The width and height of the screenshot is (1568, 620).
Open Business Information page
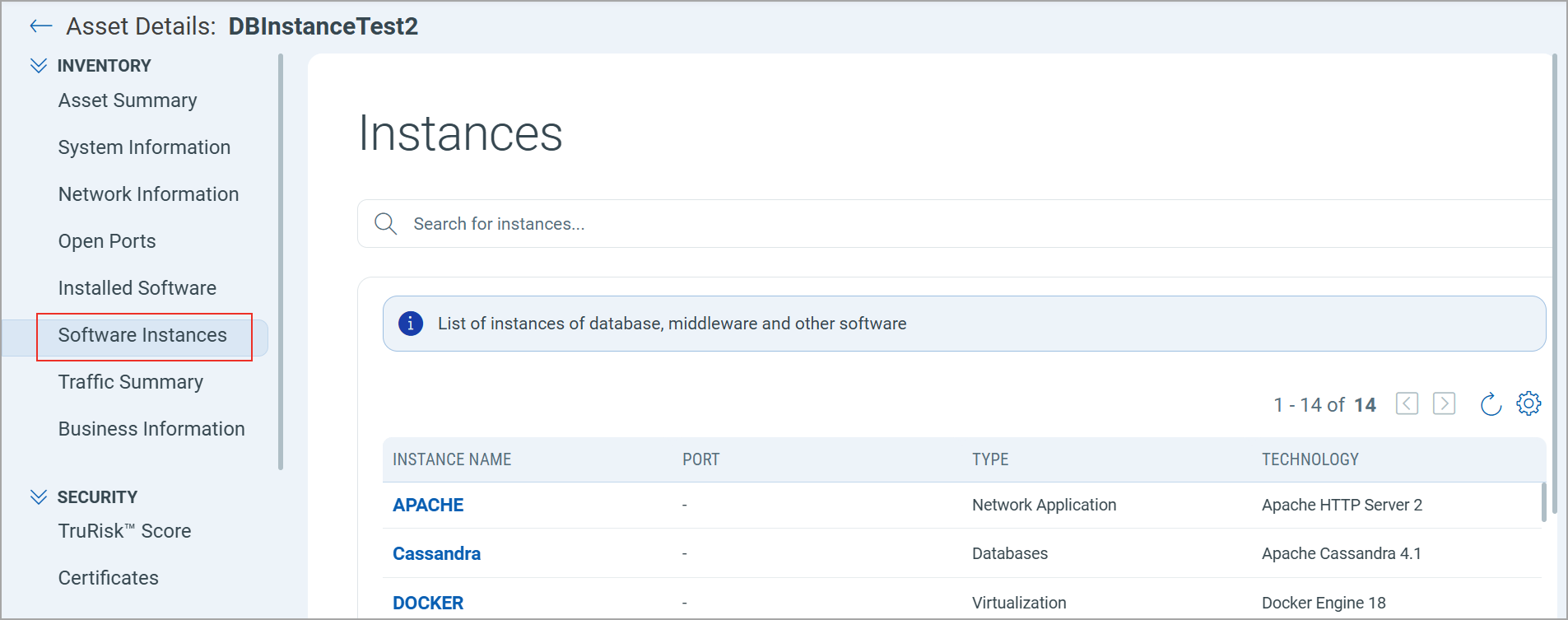point(151,429)
